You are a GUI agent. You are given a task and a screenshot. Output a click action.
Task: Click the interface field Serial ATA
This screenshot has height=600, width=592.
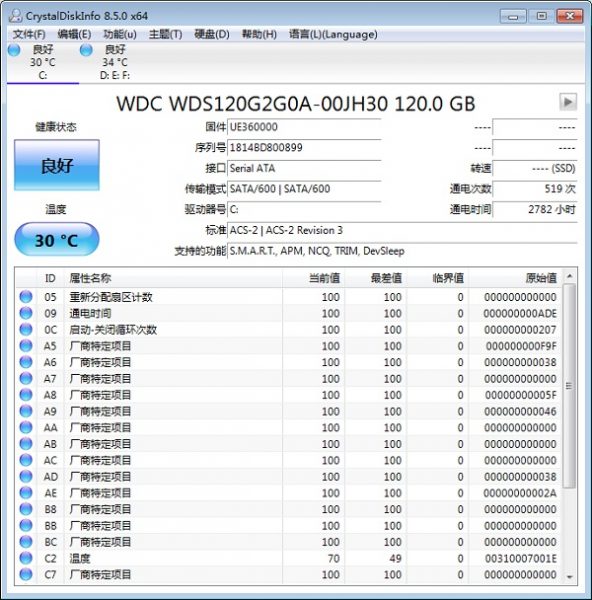point(304,168)
